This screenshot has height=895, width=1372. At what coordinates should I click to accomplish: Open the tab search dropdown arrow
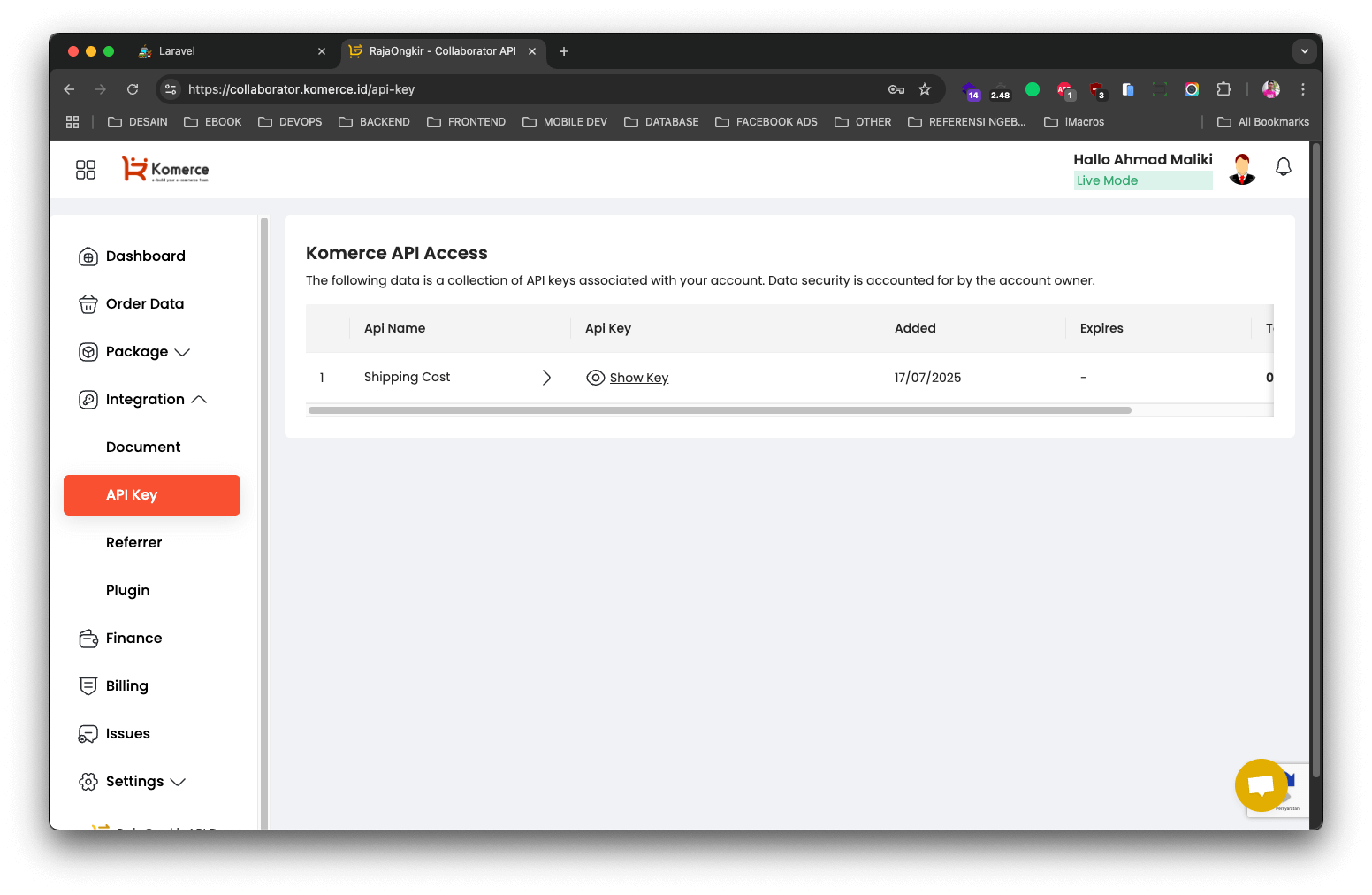click(x=1305, y=51)
